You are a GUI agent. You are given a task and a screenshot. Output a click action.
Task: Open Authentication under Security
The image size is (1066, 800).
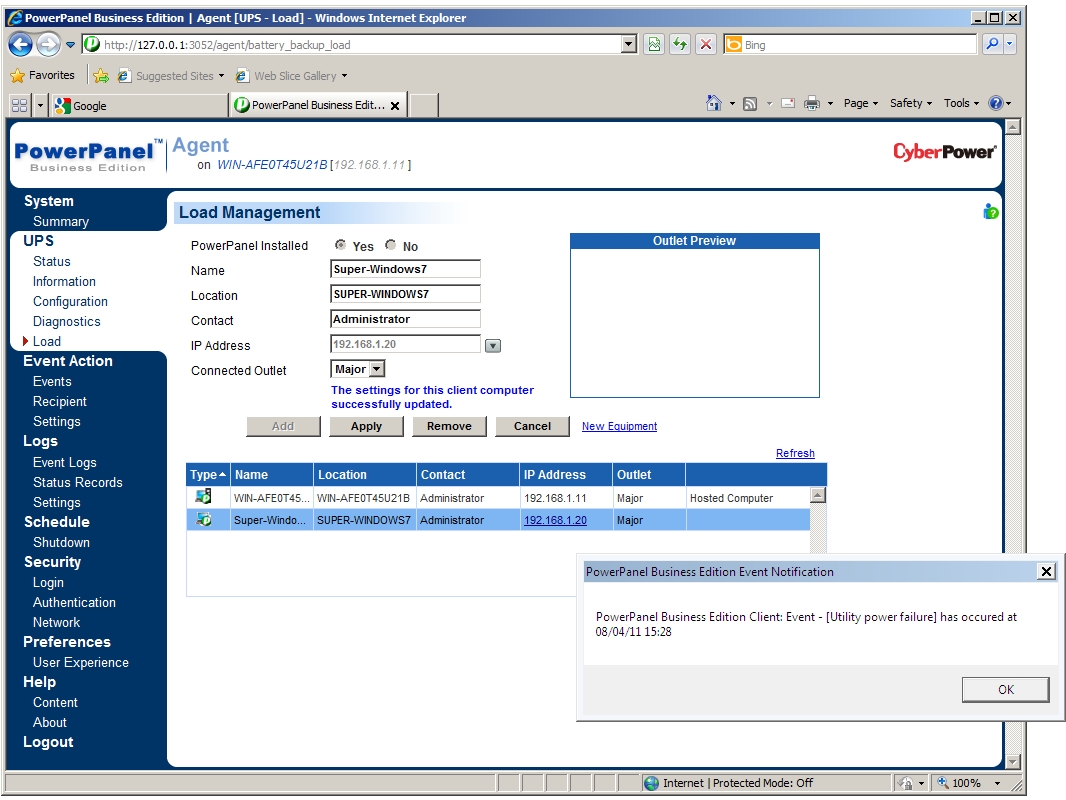[x=74, y=602]
